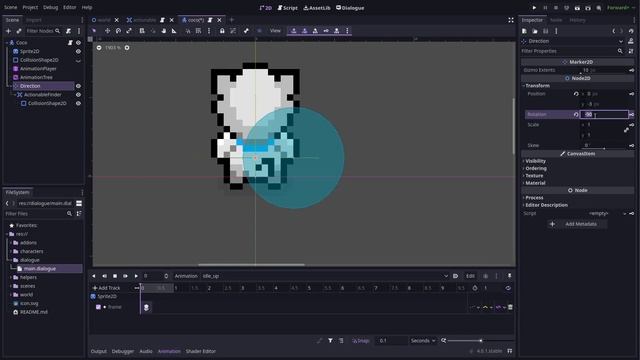Click the Add Track button
640x360 pixels.
pyautogui.click(x=106, y=288)
